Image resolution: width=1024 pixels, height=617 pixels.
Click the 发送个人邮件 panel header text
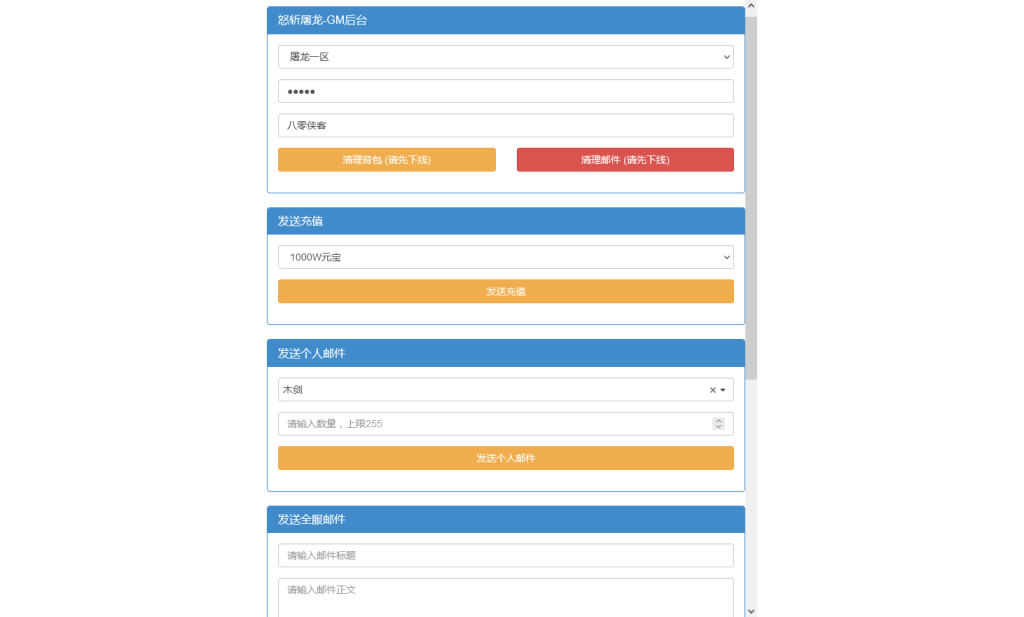point(312,353)
